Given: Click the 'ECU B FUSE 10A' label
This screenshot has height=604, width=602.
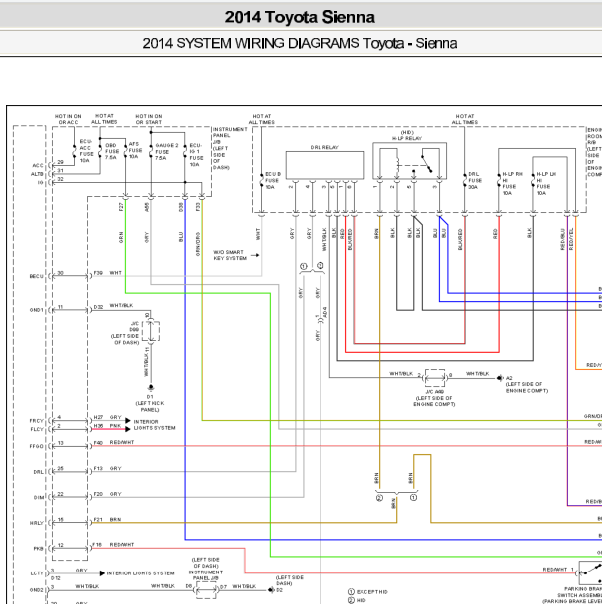Looking at the screenshot, I should pos(273,181).
